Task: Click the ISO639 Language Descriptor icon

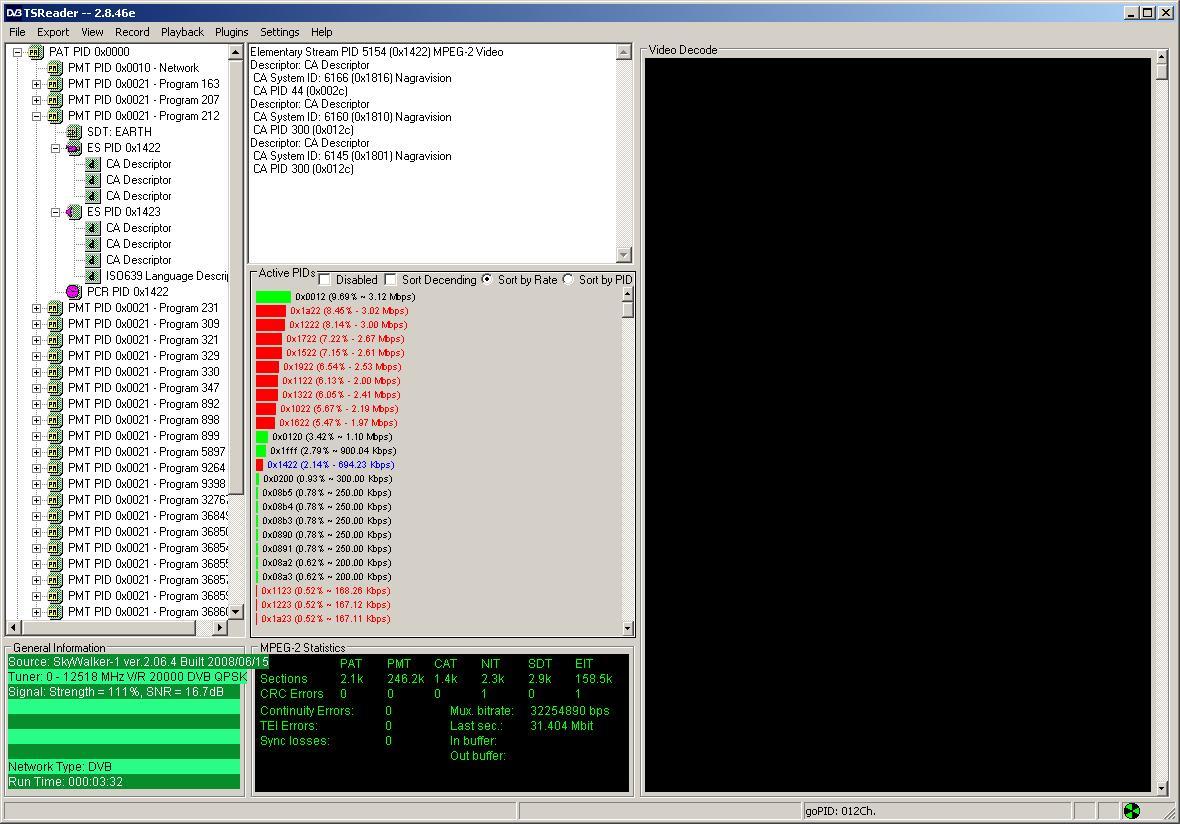Action: pyautogui.click(x=93, y=276)
